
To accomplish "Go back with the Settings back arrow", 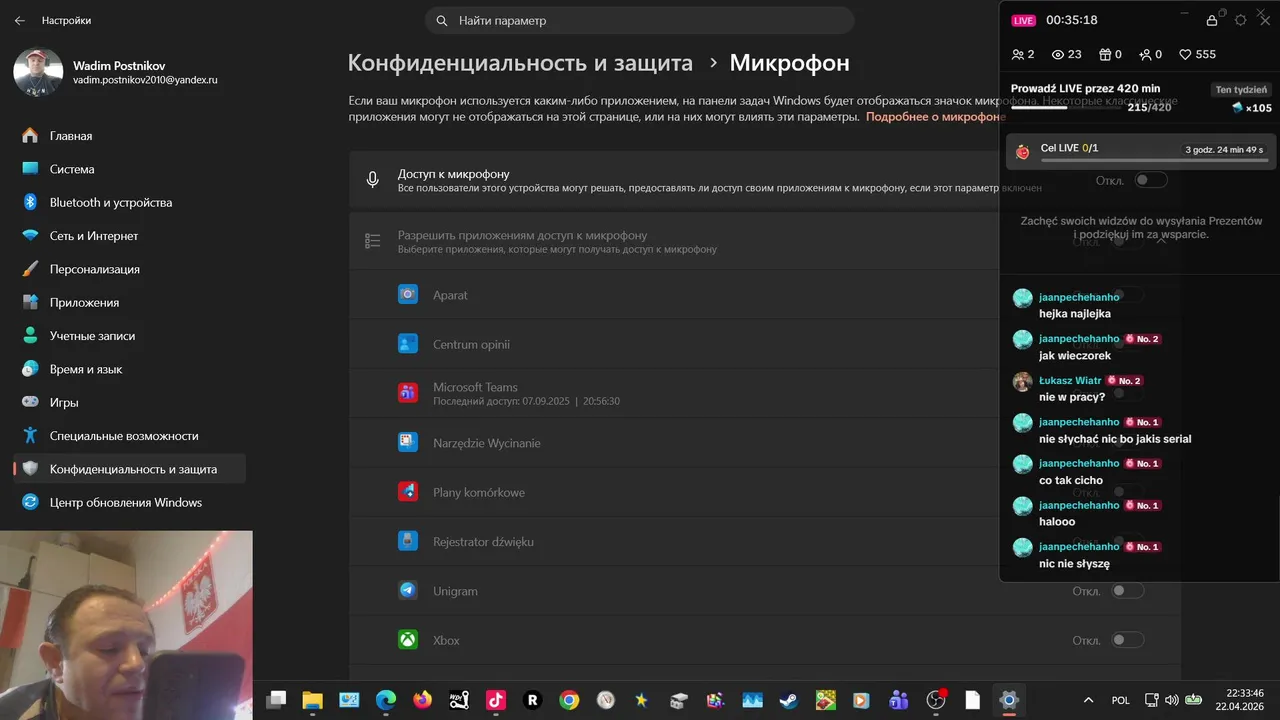I will tap(20, 20).
